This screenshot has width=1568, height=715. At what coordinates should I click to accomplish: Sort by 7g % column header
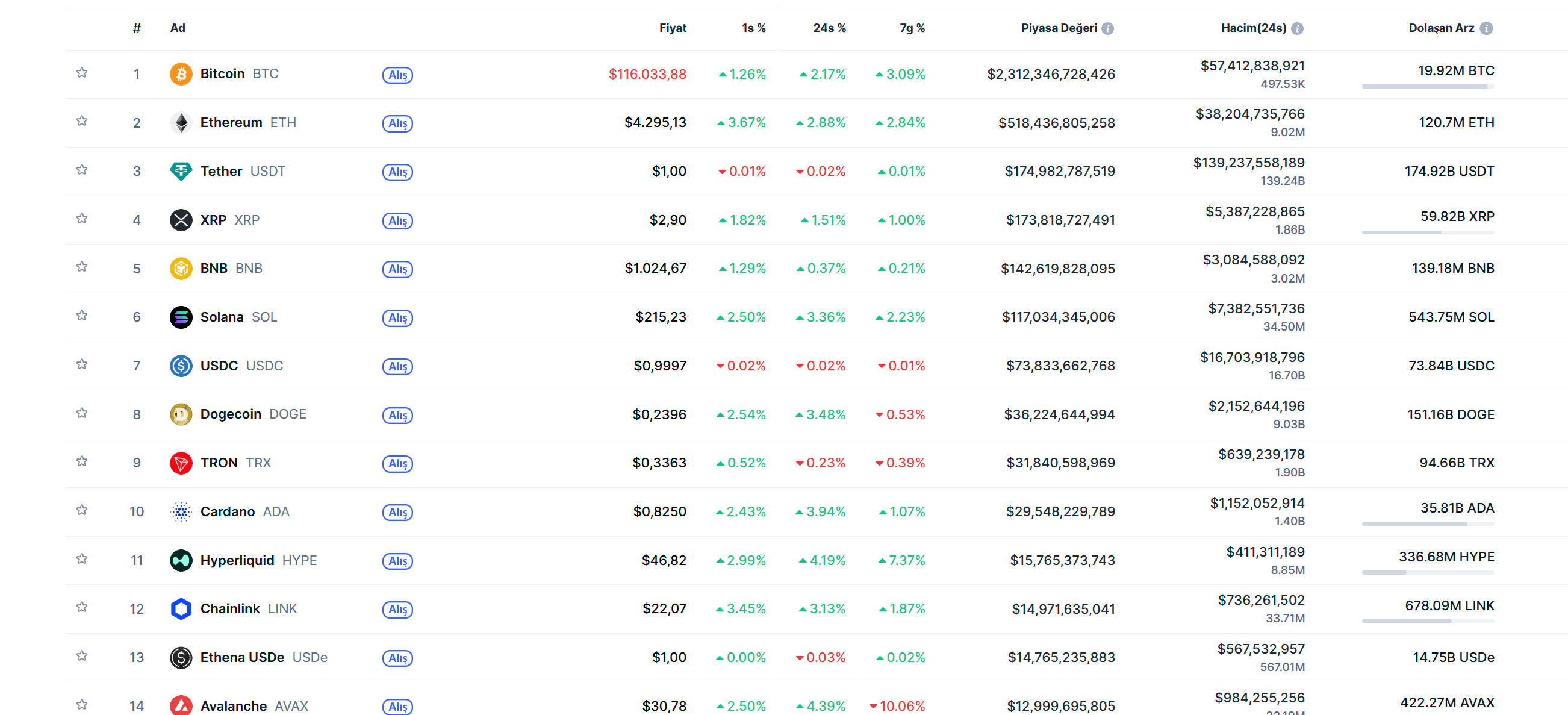(x=912, y=28)
